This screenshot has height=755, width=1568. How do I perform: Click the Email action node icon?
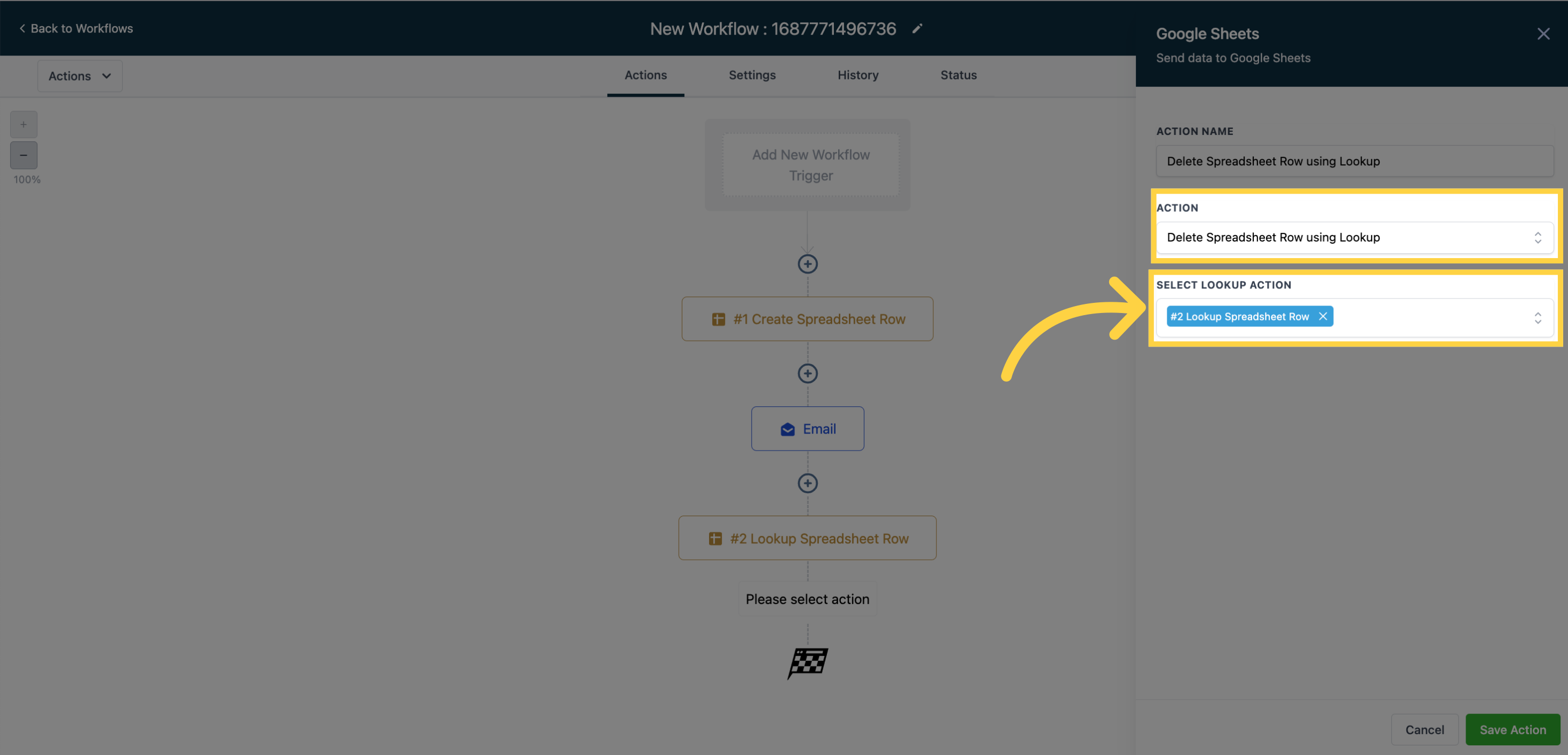pos(787,428)
